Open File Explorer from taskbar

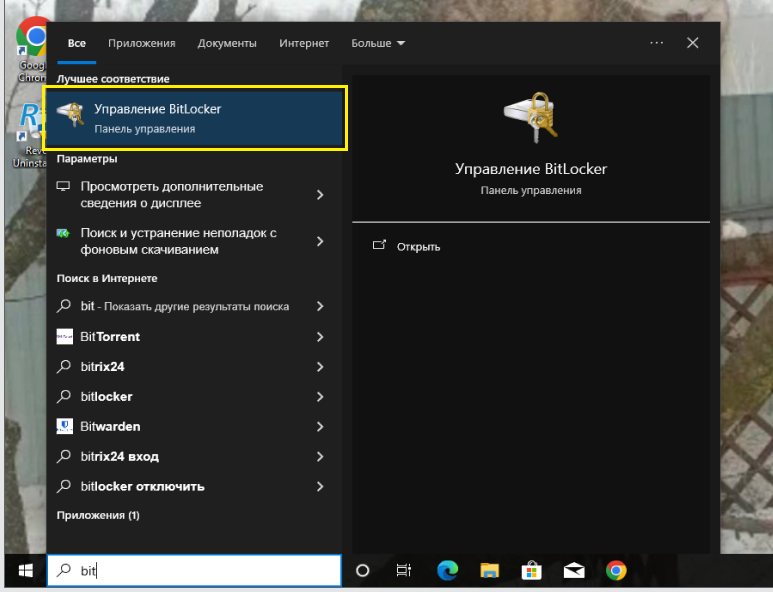click(490, 570)
